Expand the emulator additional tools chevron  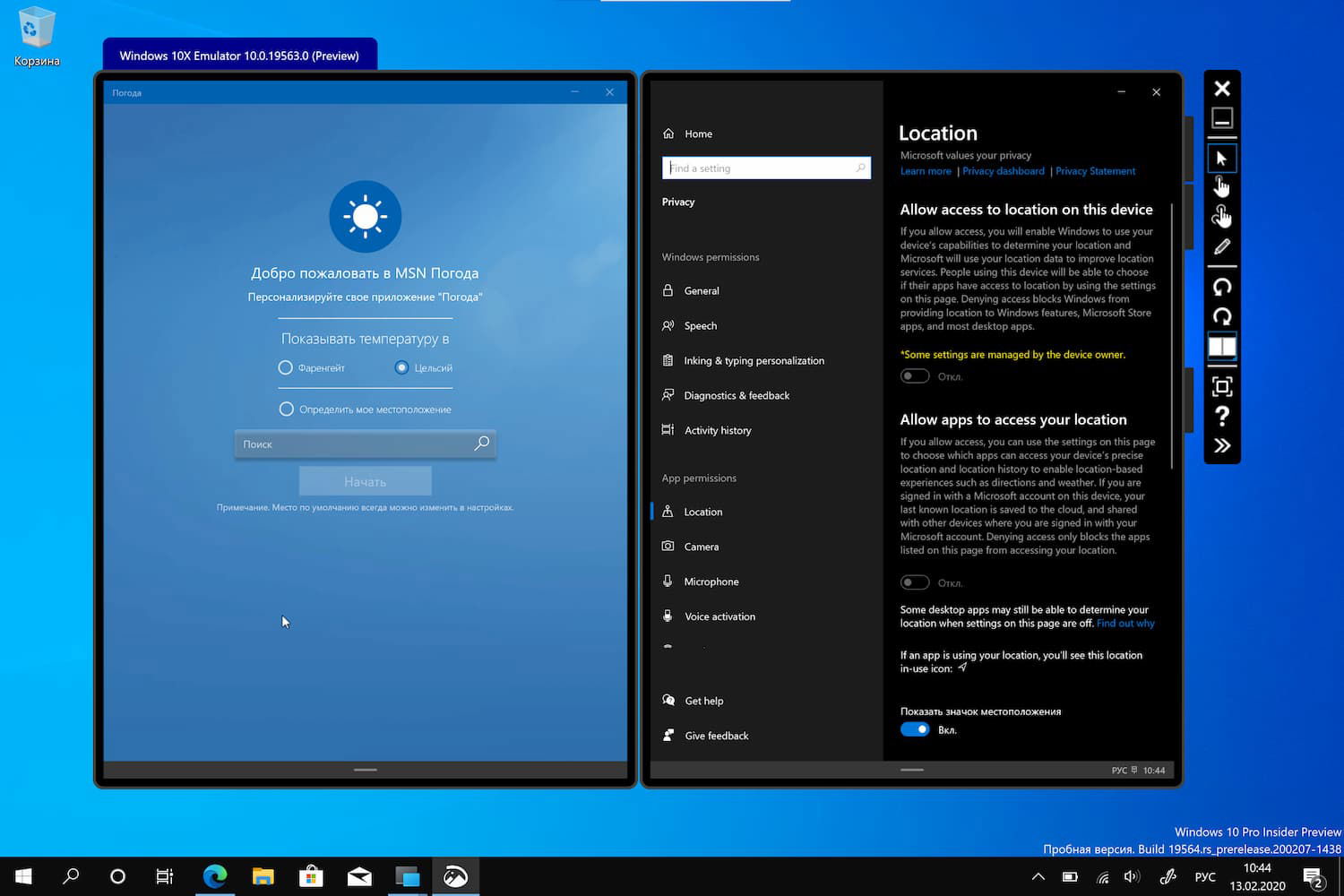pos(1221,445)
